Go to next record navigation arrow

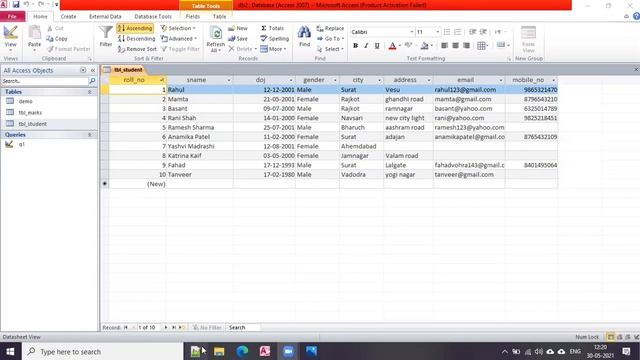point(166,327)
